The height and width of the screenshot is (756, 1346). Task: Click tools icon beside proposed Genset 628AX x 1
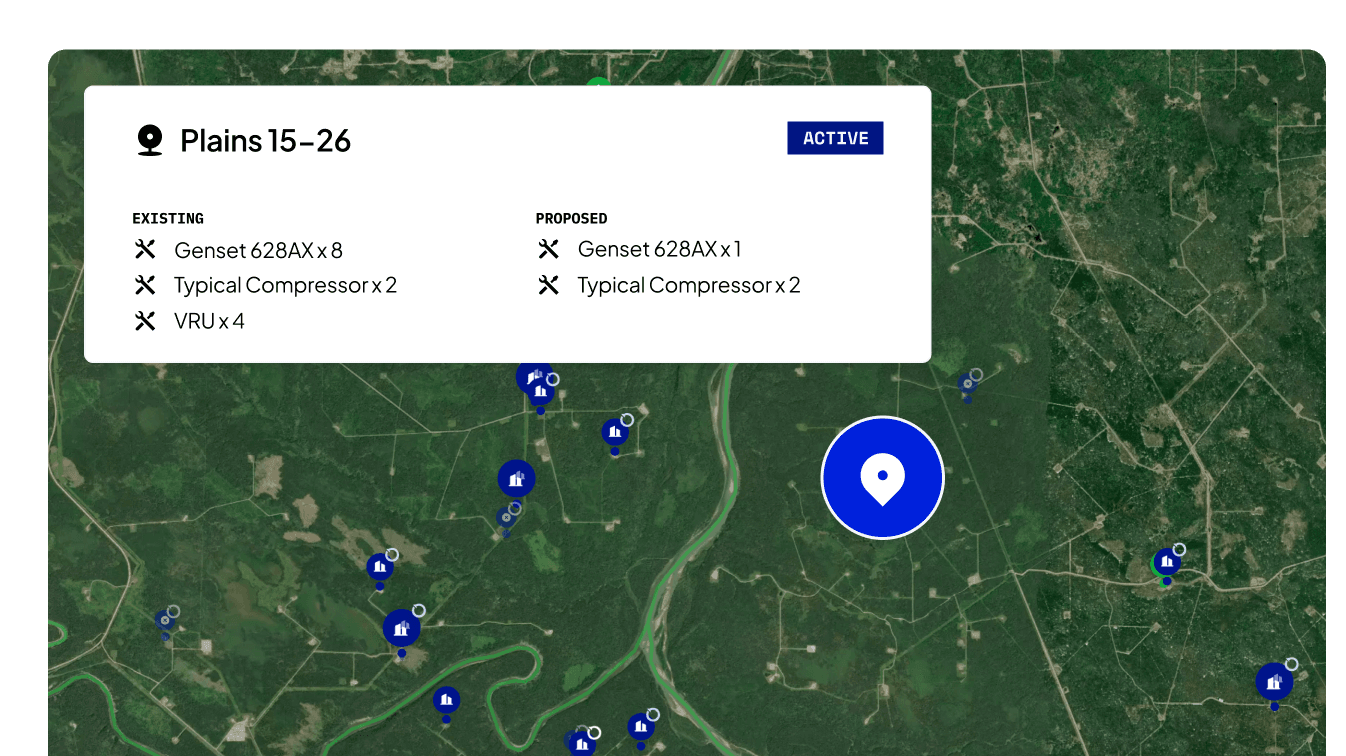click(548, 250)
